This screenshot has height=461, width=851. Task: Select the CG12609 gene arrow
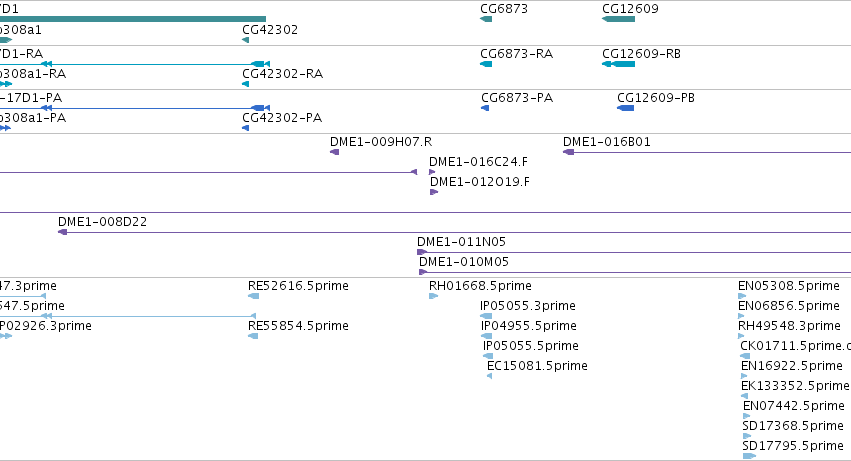coord(618,19)
